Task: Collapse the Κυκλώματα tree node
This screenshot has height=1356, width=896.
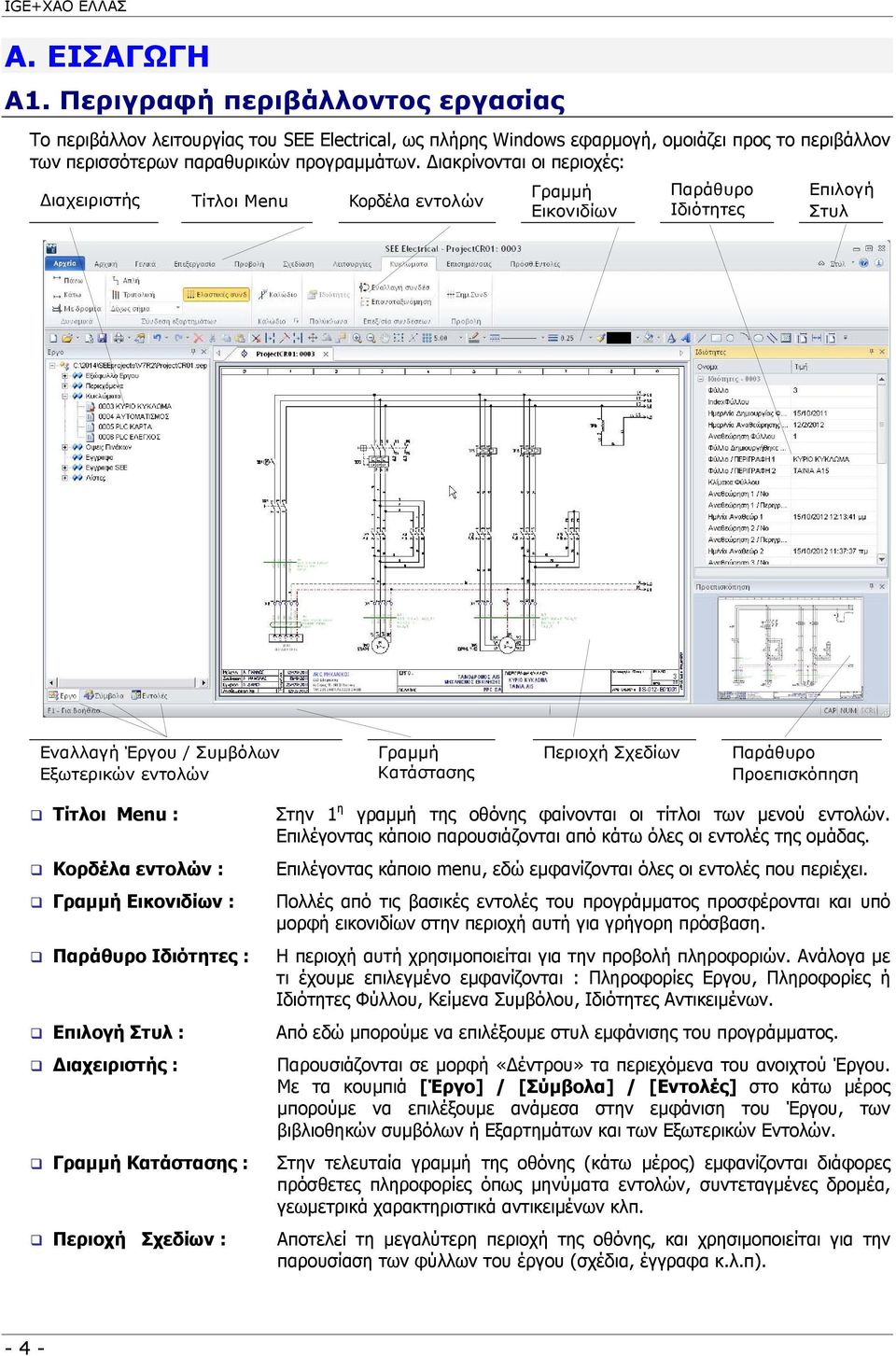Action: point(65,396)
